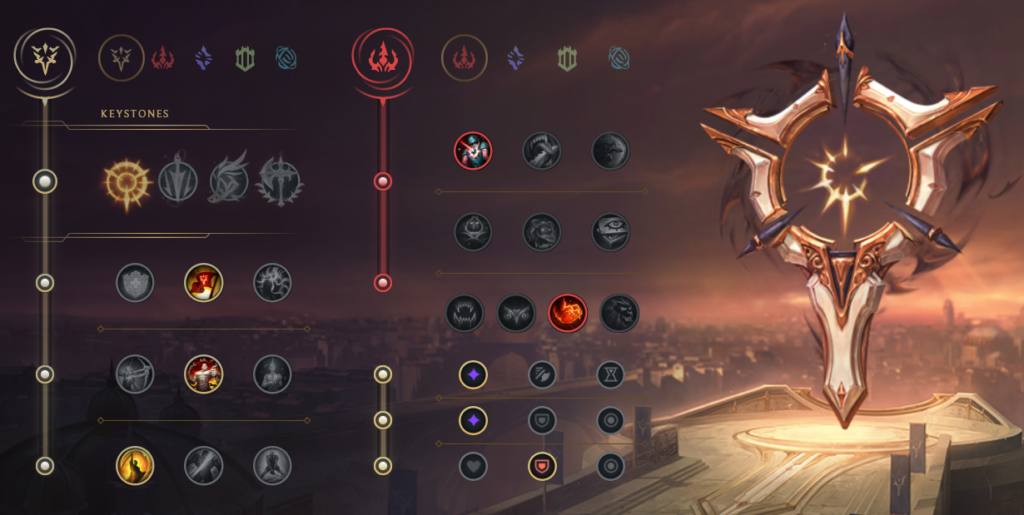Choose the Lethal Tempo keystone
Viewport: 1024px width, 515px height.
[x=178, y=179]
